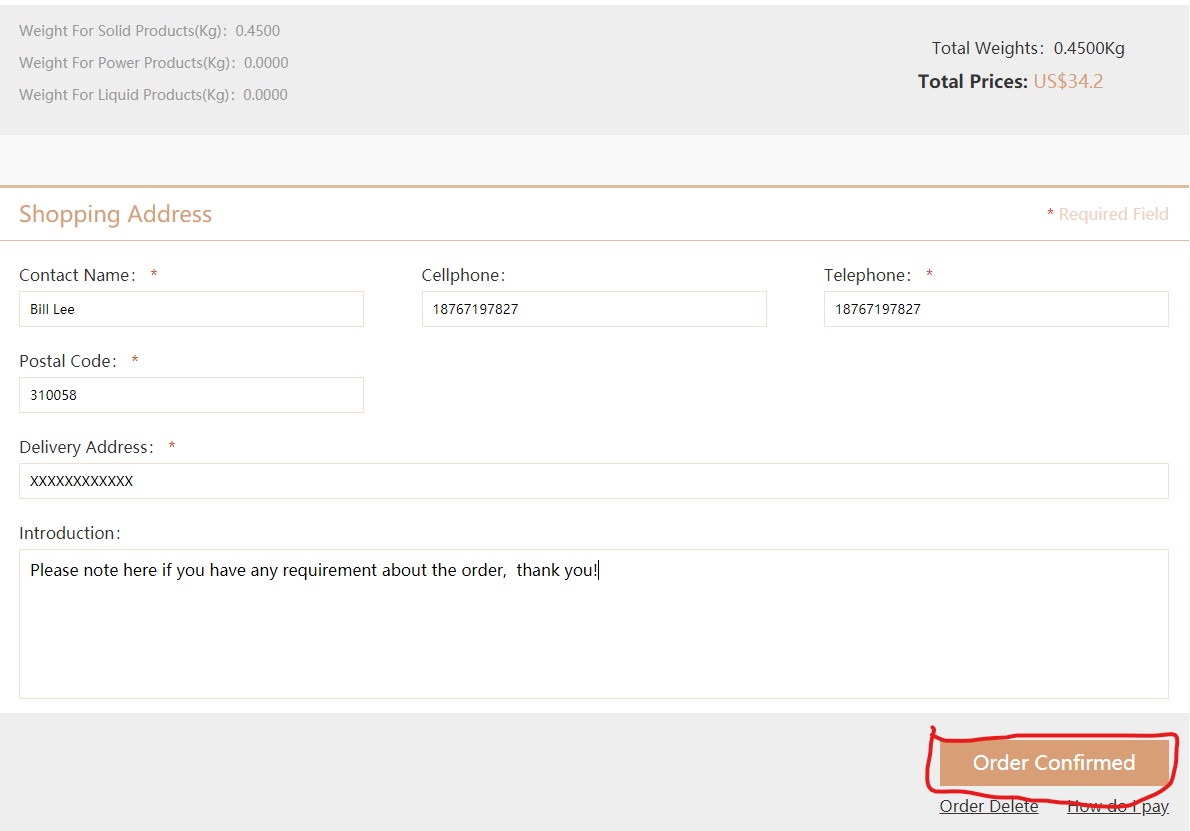Click the Delivery Address label
The width and height of the screenshot is (1190, 831).
point(87,447)
